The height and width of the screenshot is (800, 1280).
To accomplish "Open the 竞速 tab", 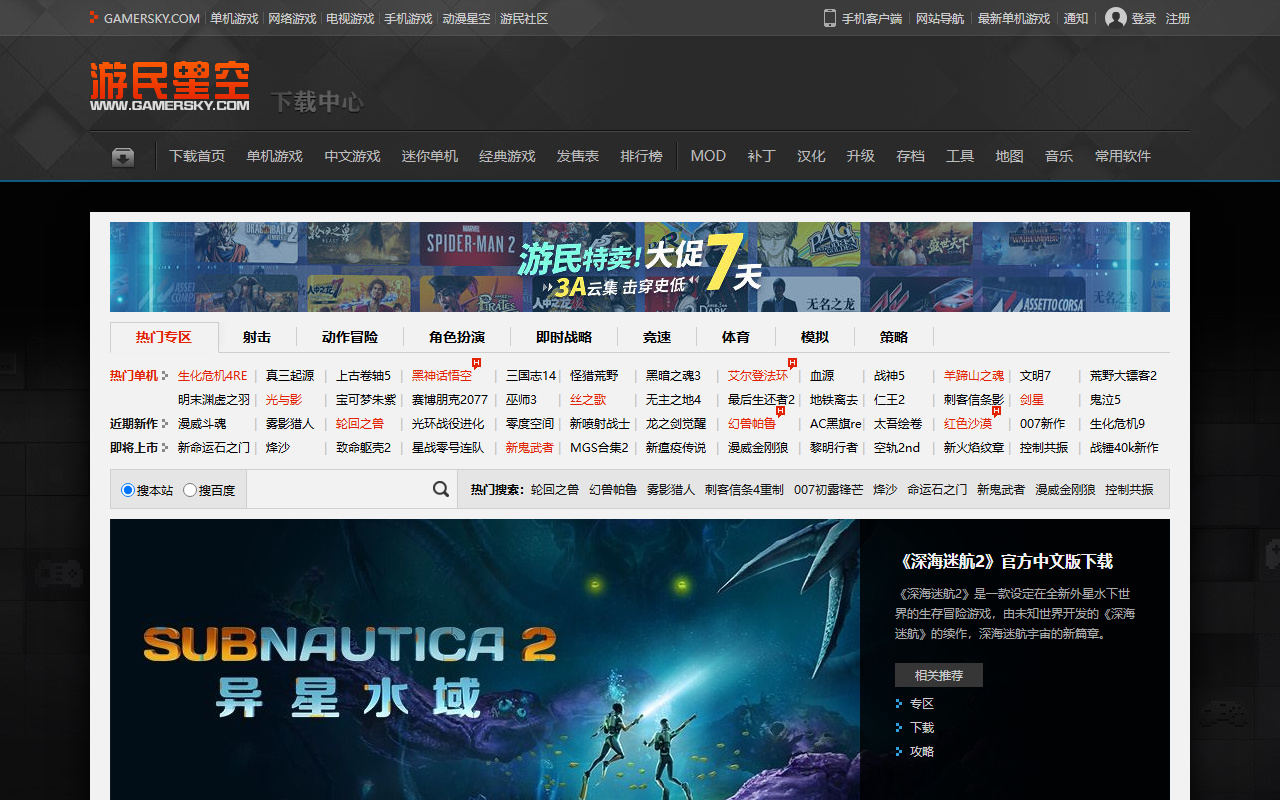I will (657, 337).
